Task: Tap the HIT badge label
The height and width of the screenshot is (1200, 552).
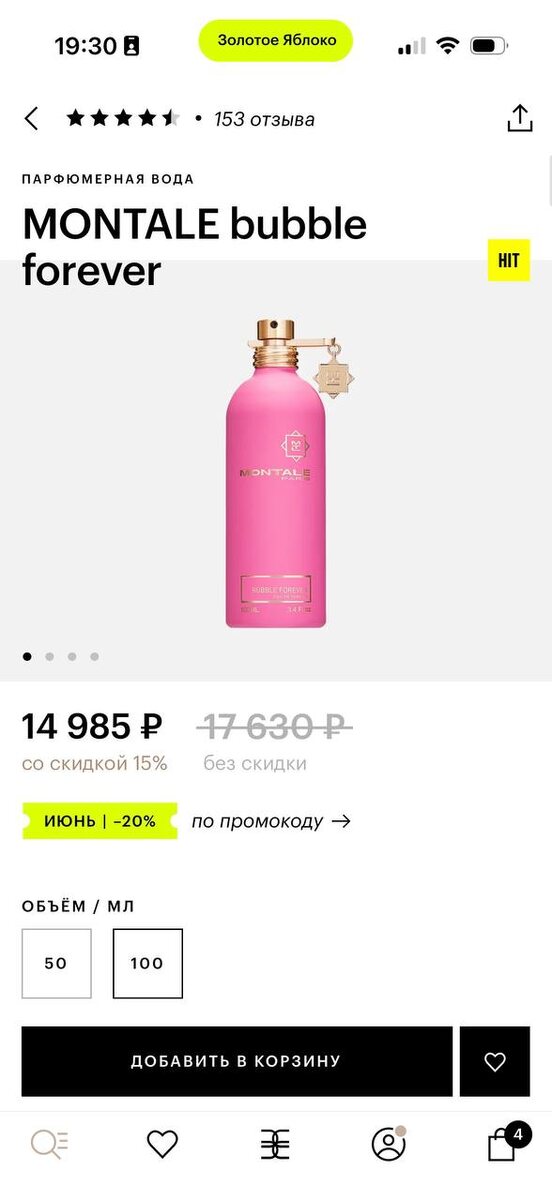Action: pos(509,261)
